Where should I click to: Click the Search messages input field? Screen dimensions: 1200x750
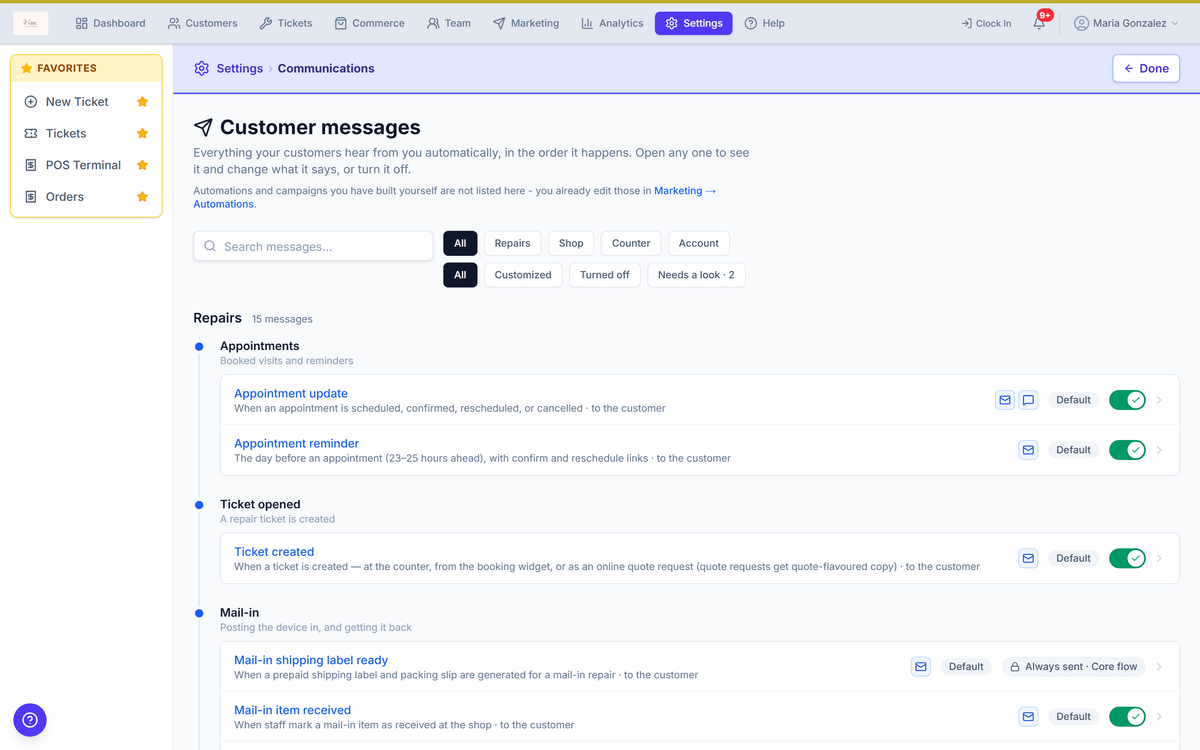click(313, 246)
